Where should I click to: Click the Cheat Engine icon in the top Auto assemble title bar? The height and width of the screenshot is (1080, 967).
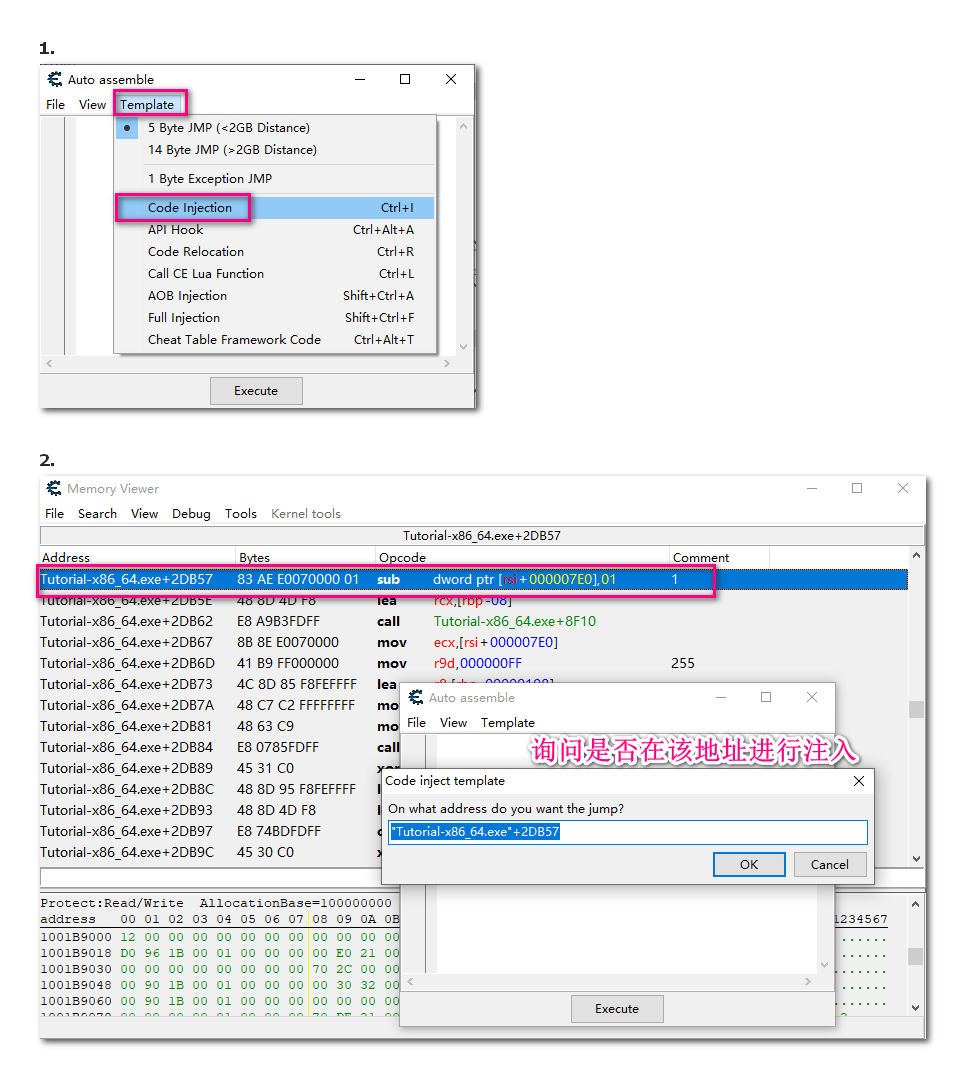[x=54, y=79]
